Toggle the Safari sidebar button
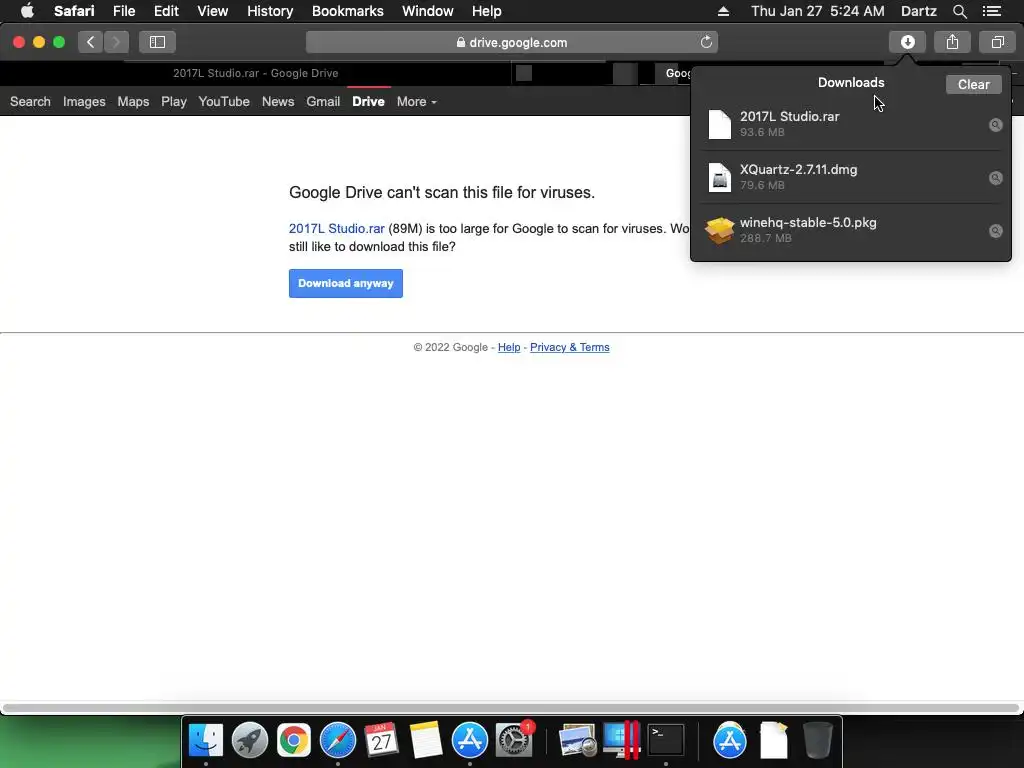 coord(157,42)
